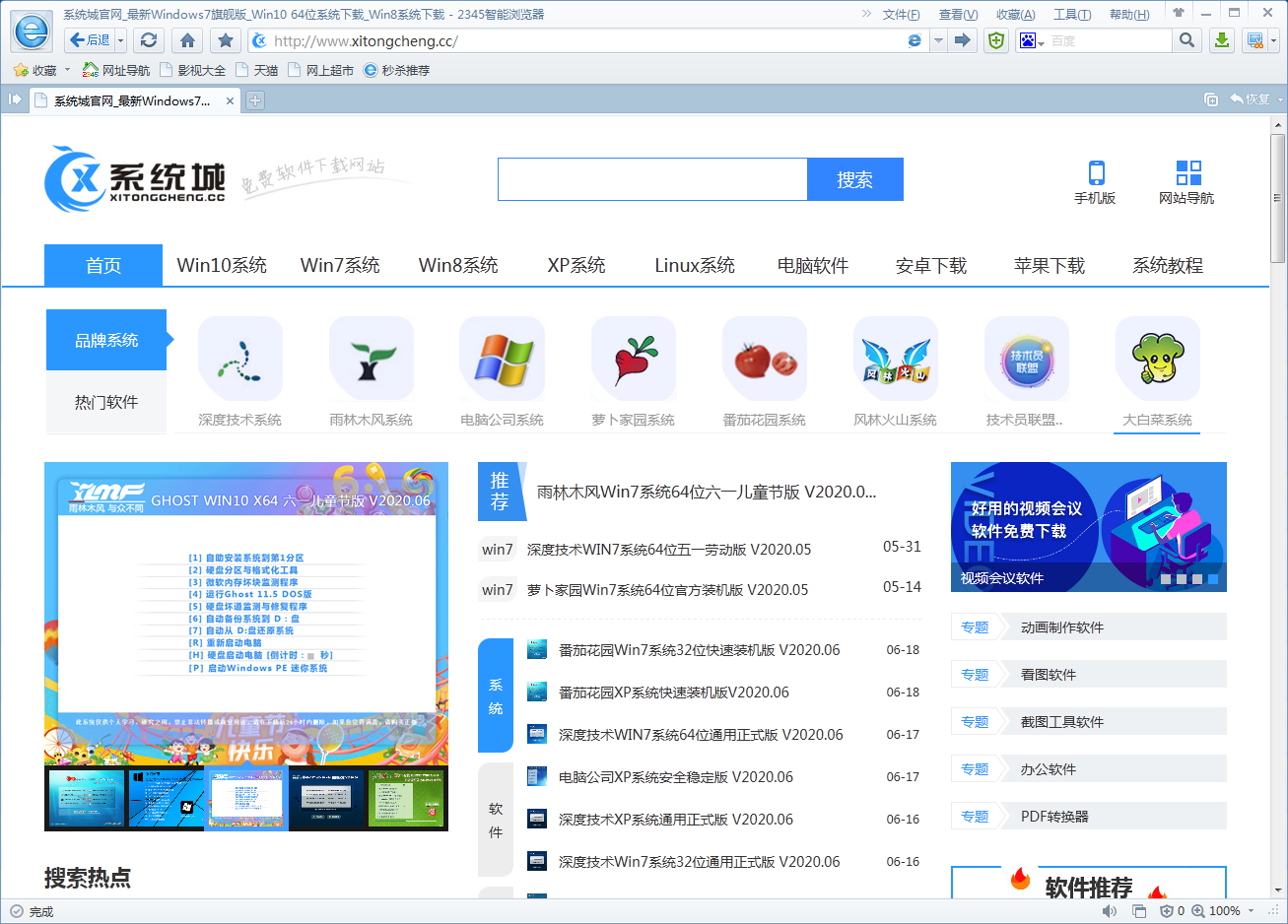Open 截图工具软件 topic link
Screen dimensions: 1288x924
pos(1062,722)
